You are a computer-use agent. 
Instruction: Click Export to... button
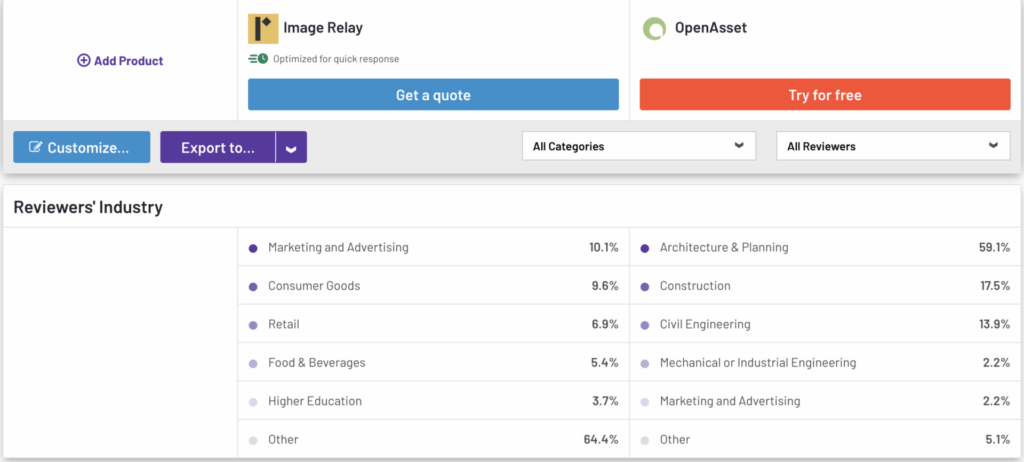click(218, 147)
